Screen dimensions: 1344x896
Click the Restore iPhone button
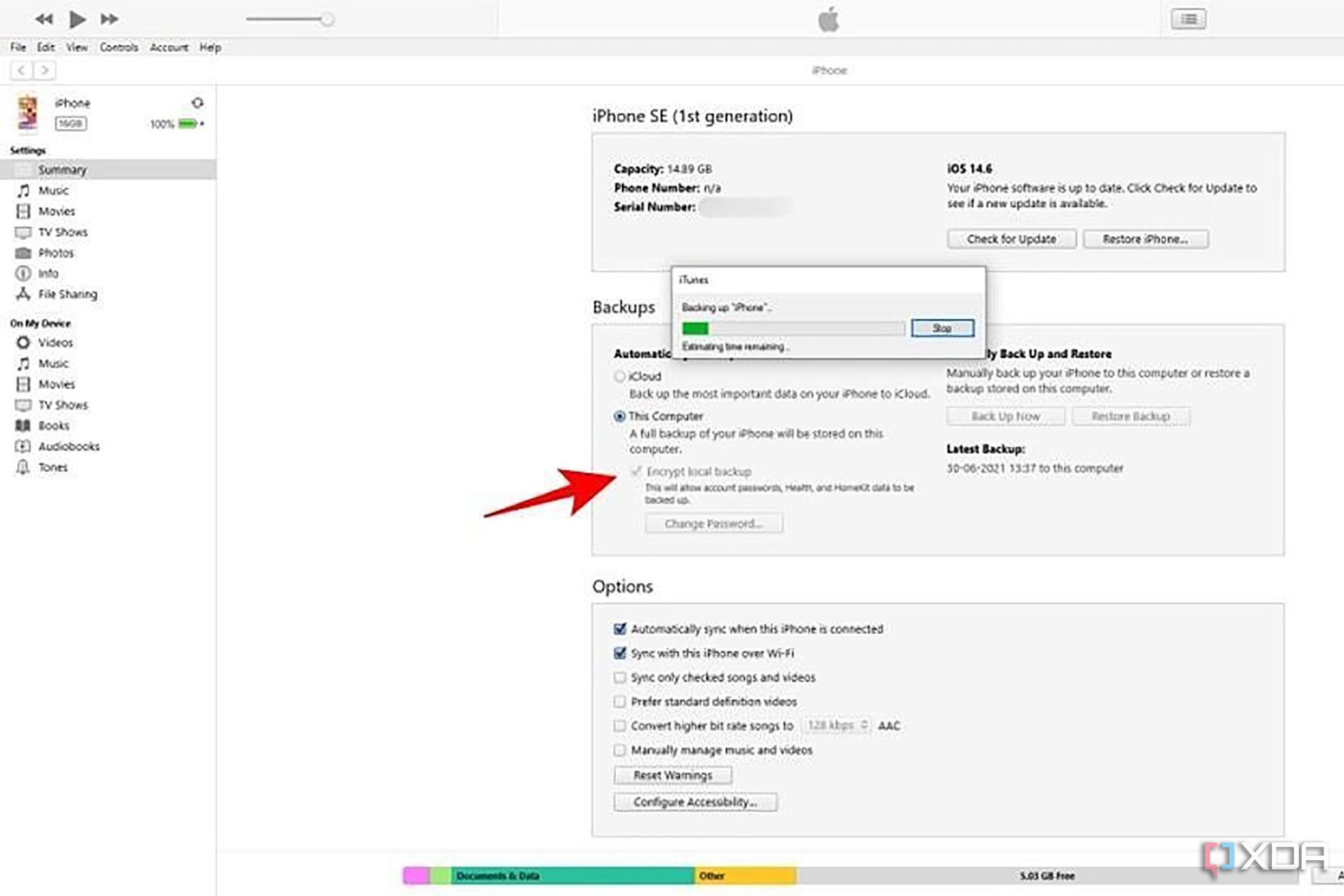tap(1145, 239)
